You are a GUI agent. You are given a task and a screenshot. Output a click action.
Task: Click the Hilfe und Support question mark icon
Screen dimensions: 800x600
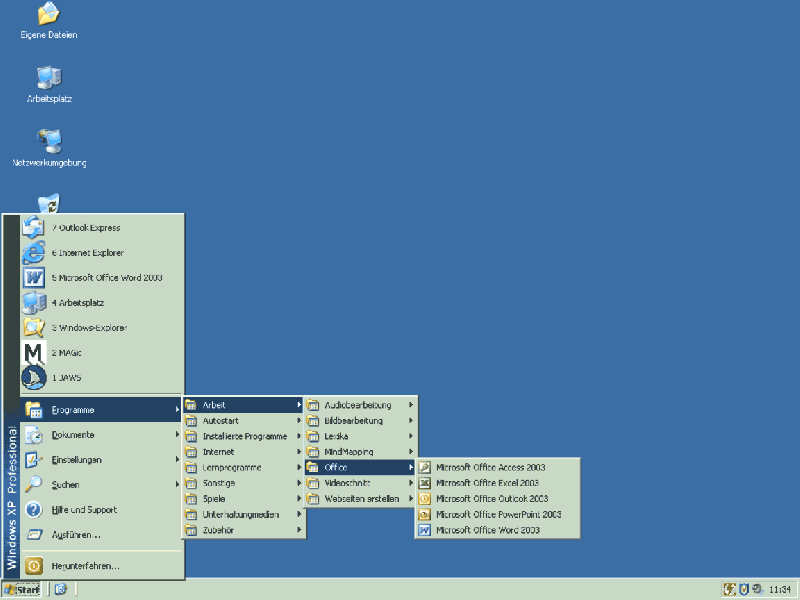[x=34, y=510]
